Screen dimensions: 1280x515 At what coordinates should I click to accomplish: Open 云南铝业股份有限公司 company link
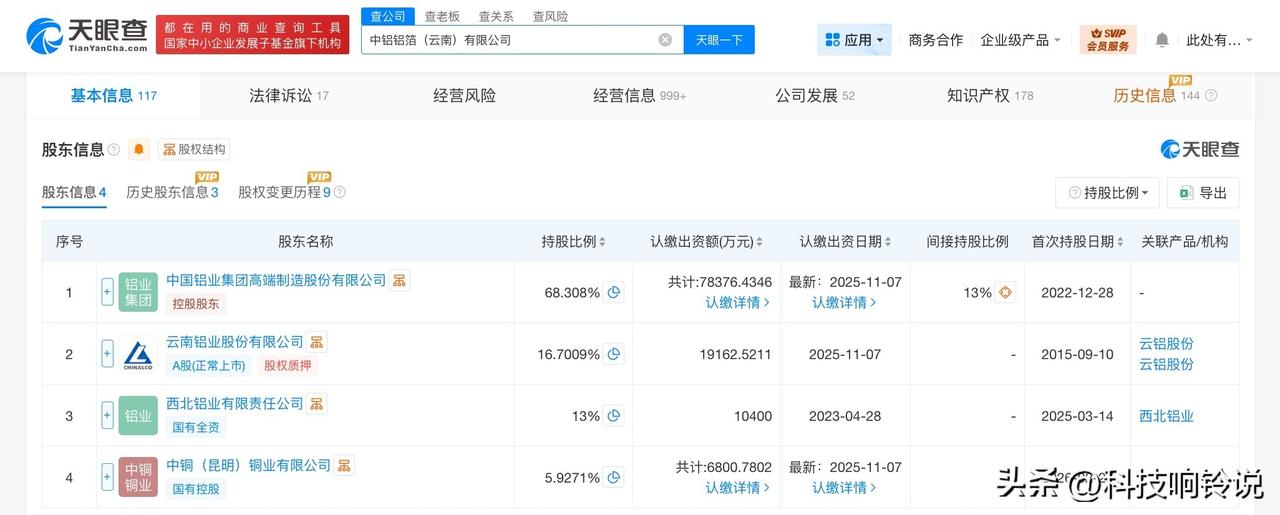pos(235,342)
